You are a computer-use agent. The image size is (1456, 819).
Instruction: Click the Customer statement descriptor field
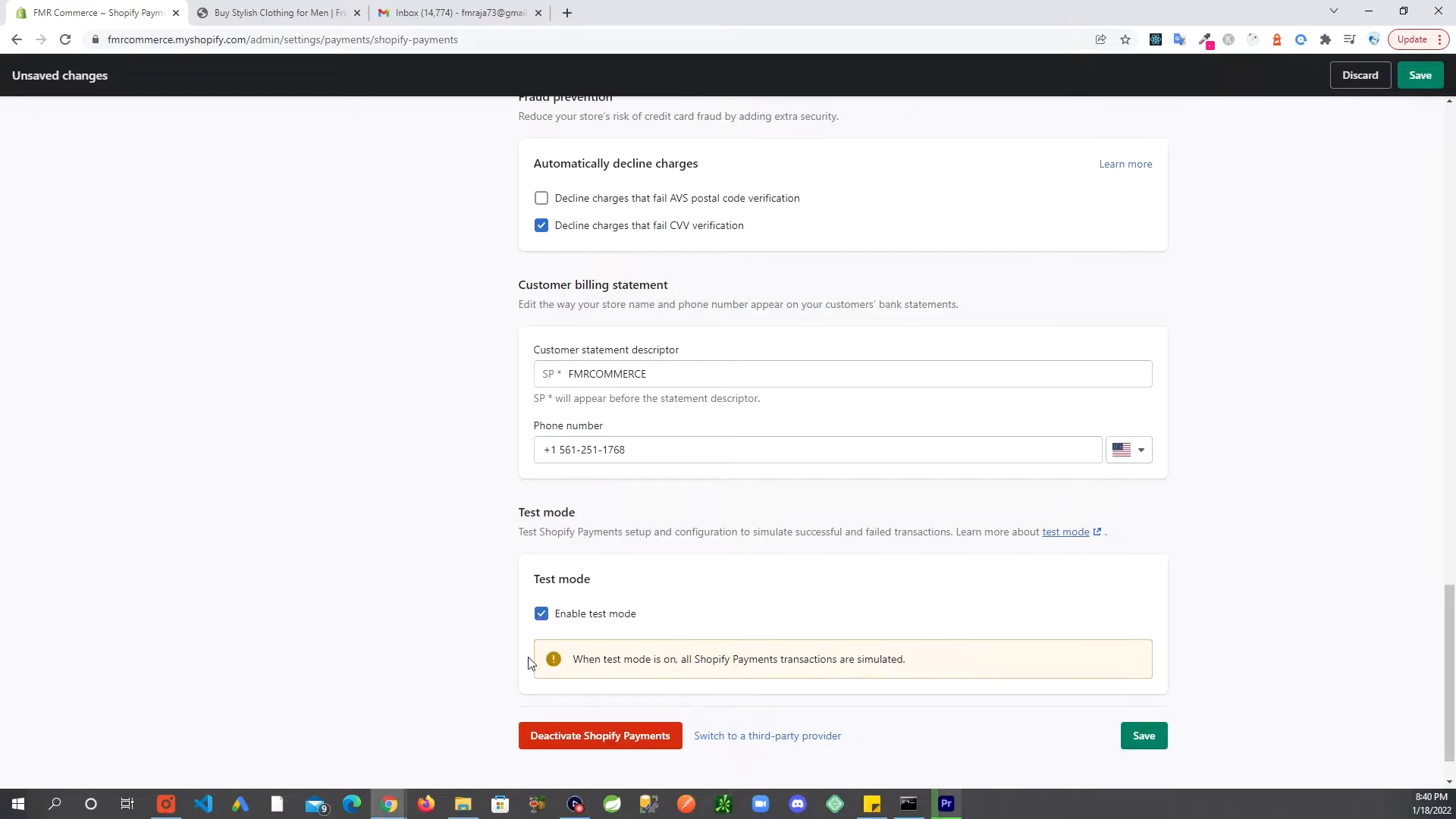[x=843, y=374]
